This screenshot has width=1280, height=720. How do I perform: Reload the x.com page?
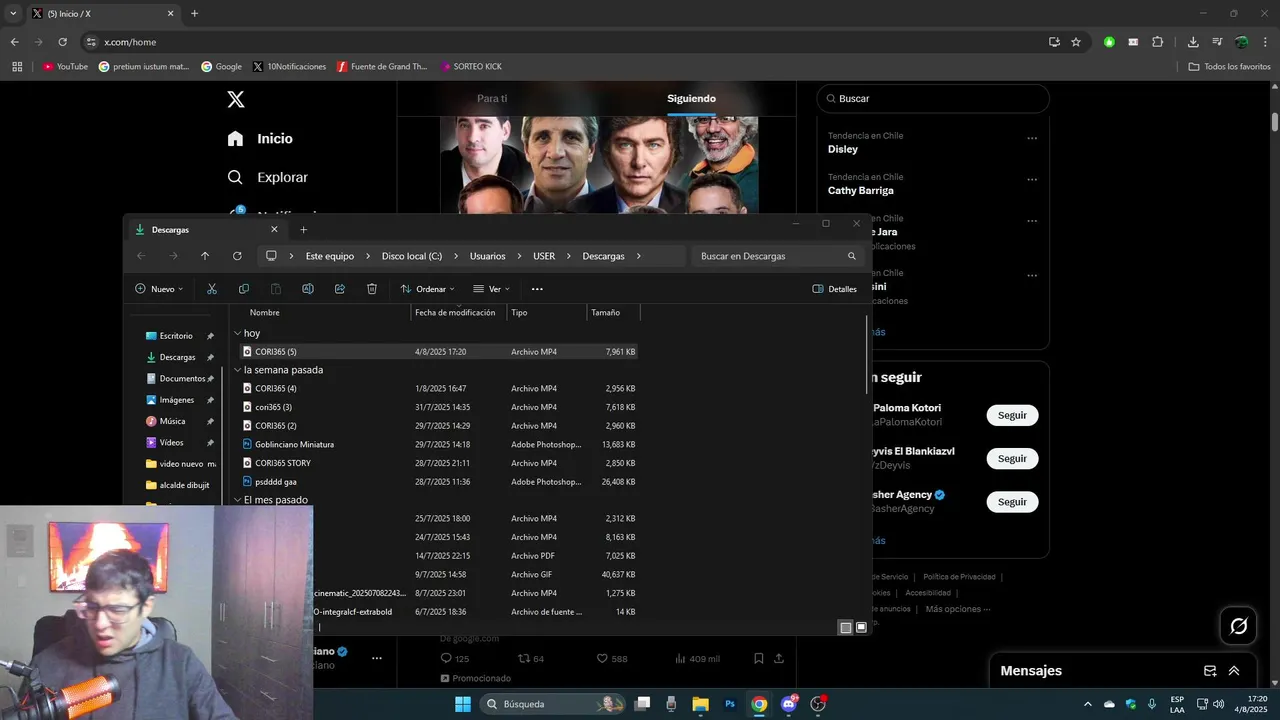(x=62, y=42)
